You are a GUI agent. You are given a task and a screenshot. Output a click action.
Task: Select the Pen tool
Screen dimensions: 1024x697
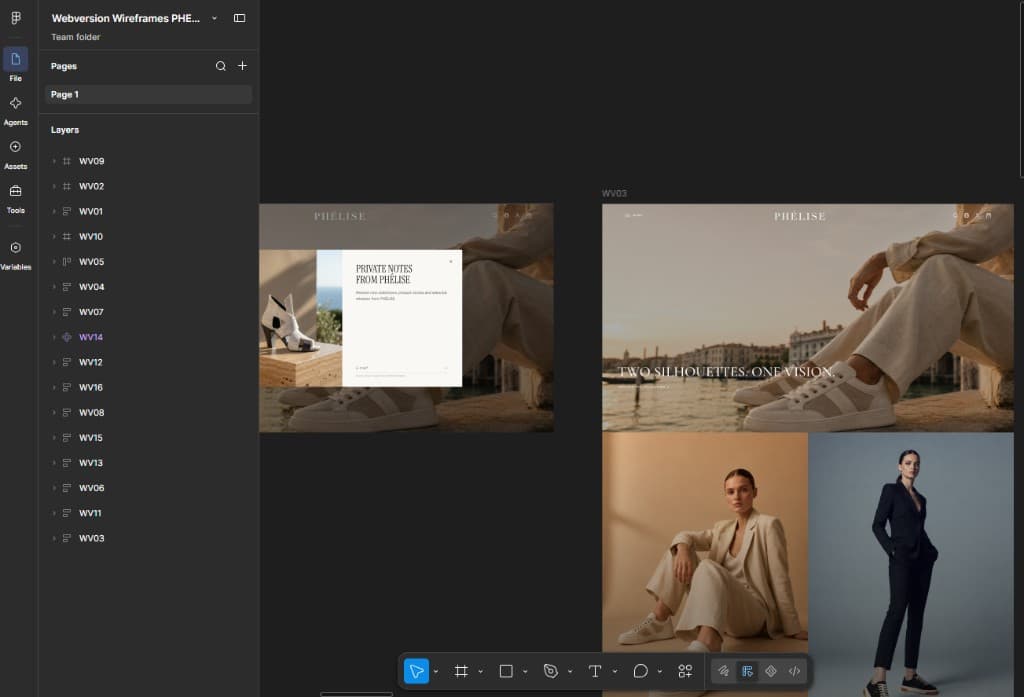point(551,671)
